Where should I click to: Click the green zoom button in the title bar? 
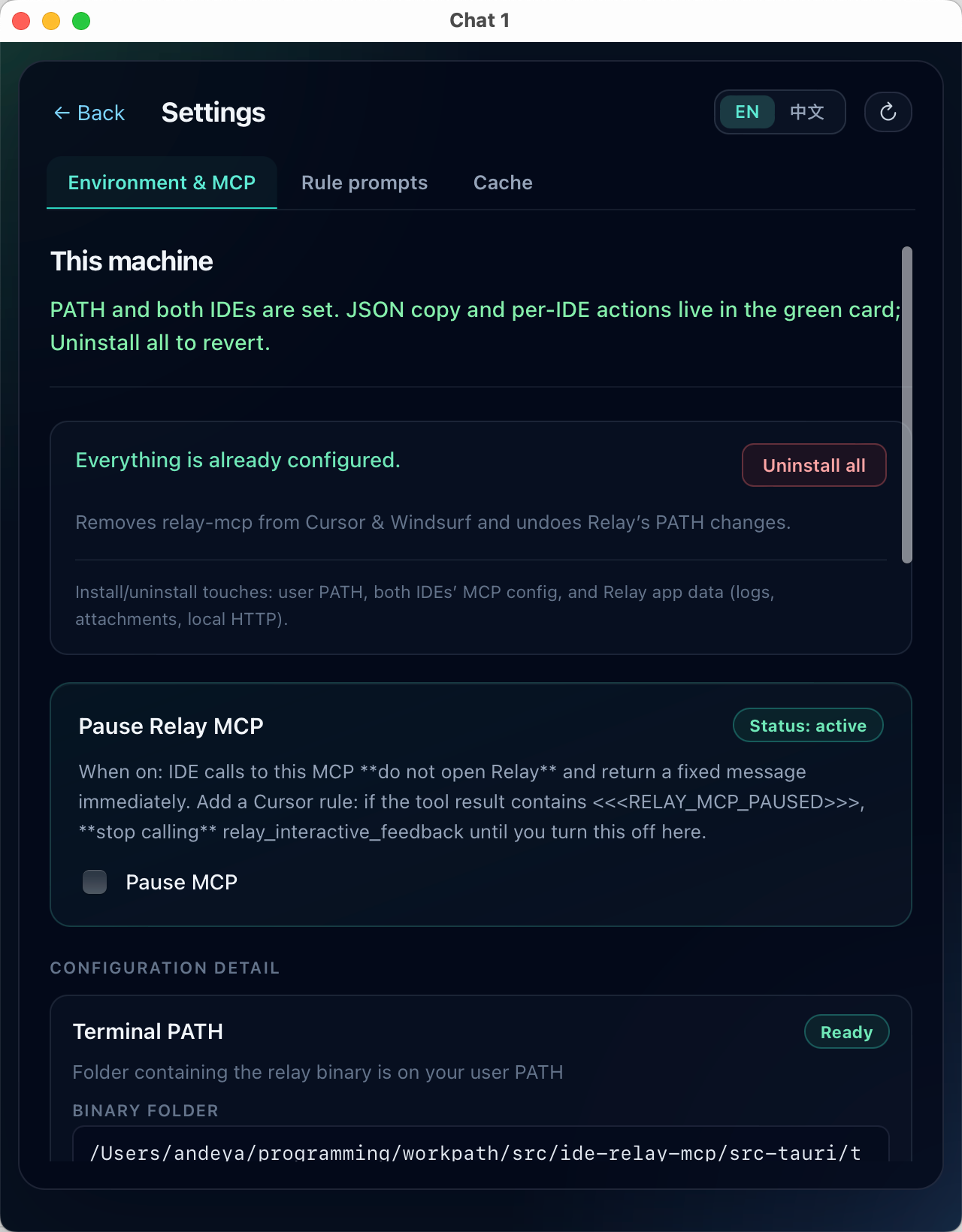pyautogui.click(x=80, y=21)
